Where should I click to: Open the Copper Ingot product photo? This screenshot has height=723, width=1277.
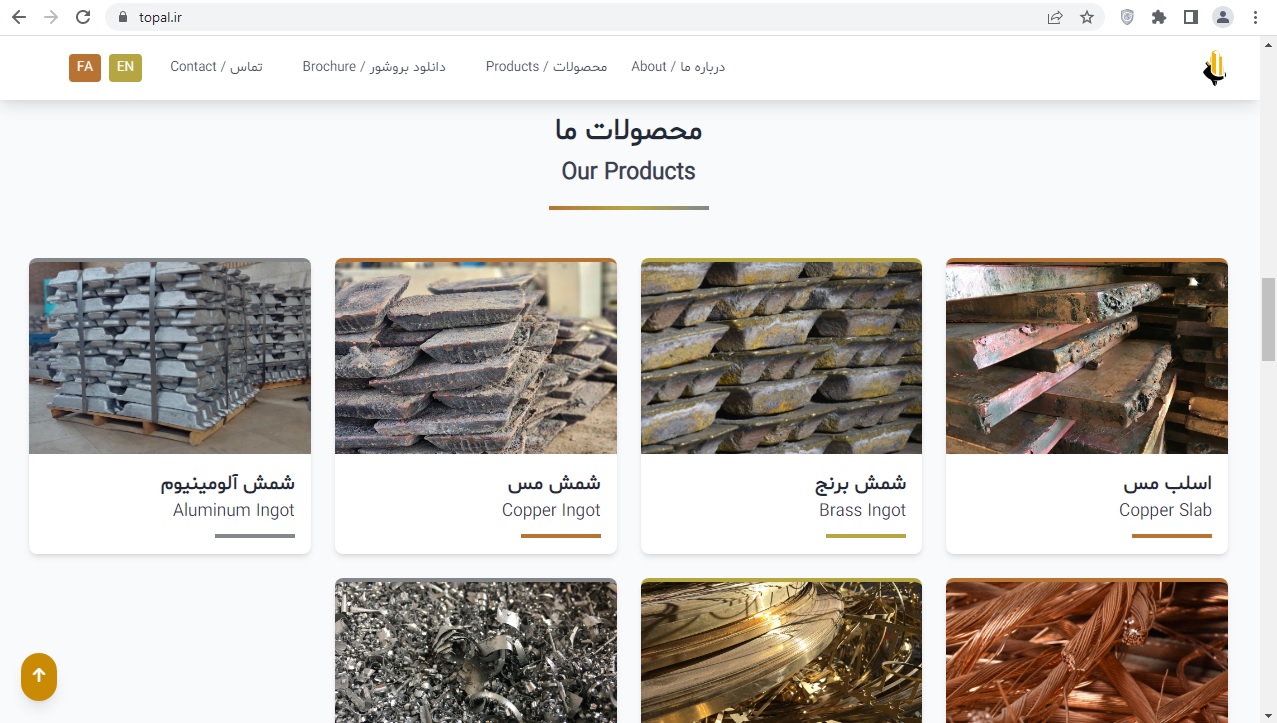(x=476, y=356)
